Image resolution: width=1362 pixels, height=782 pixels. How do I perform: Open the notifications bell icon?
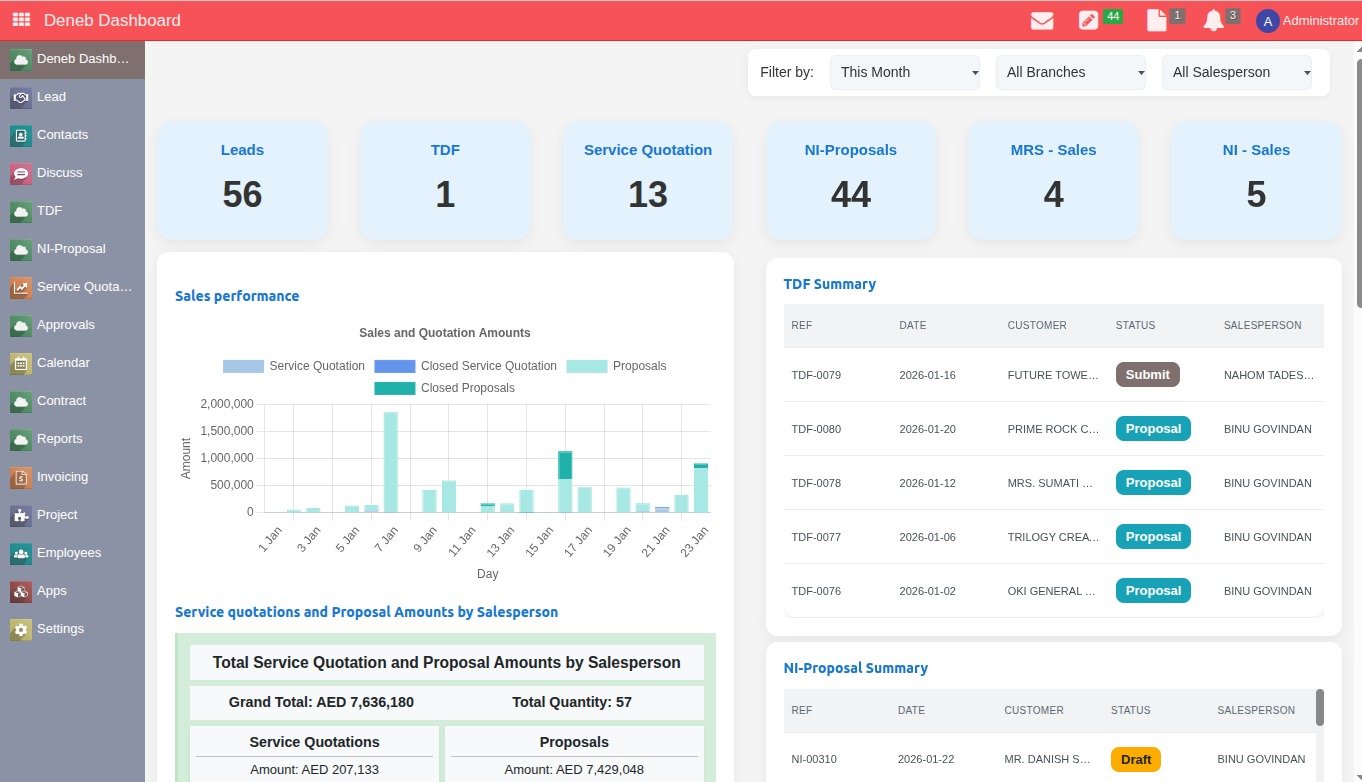(x=1213, y=20)
